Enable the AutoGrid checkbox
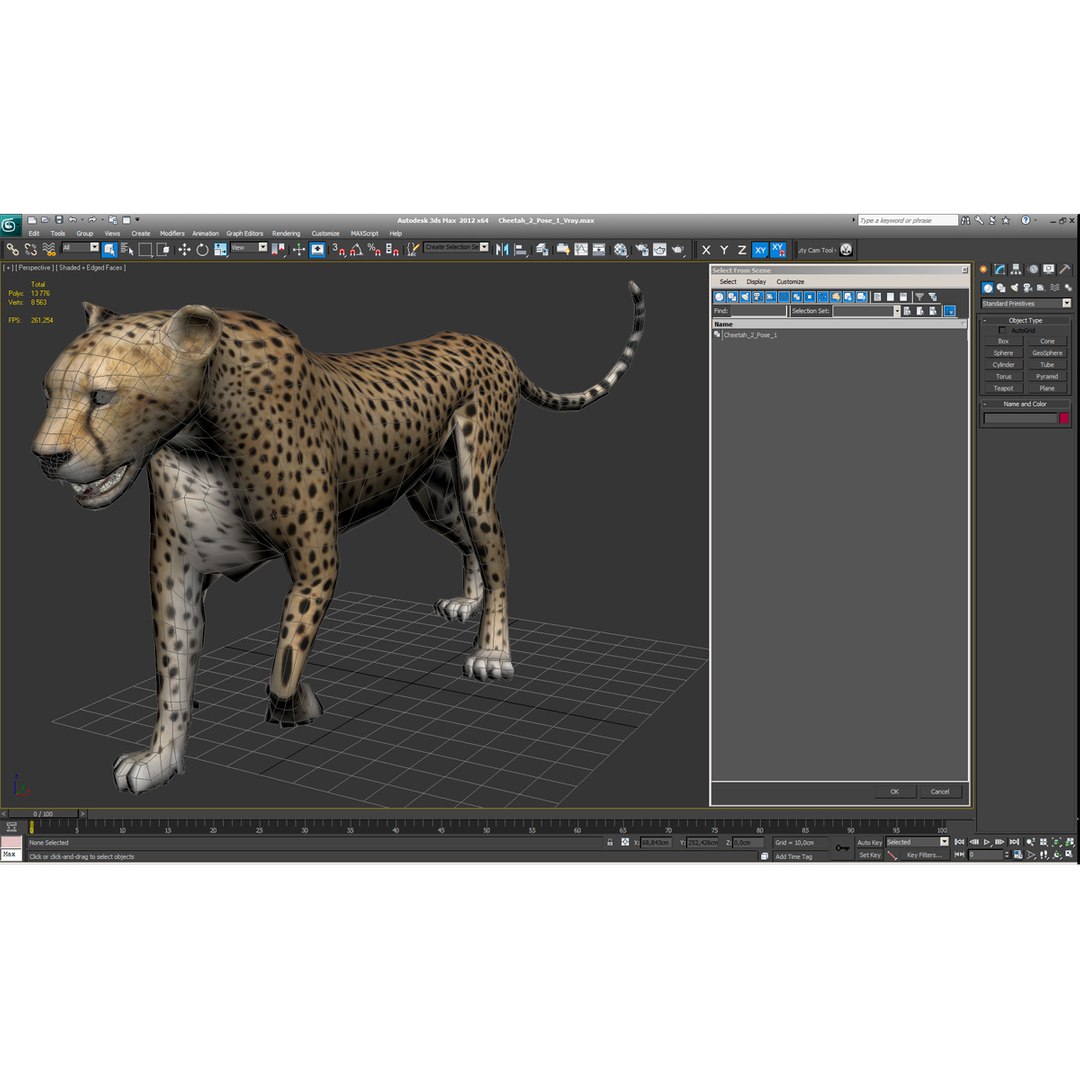1080x1080 pixels. click(x=1002, y=331)
